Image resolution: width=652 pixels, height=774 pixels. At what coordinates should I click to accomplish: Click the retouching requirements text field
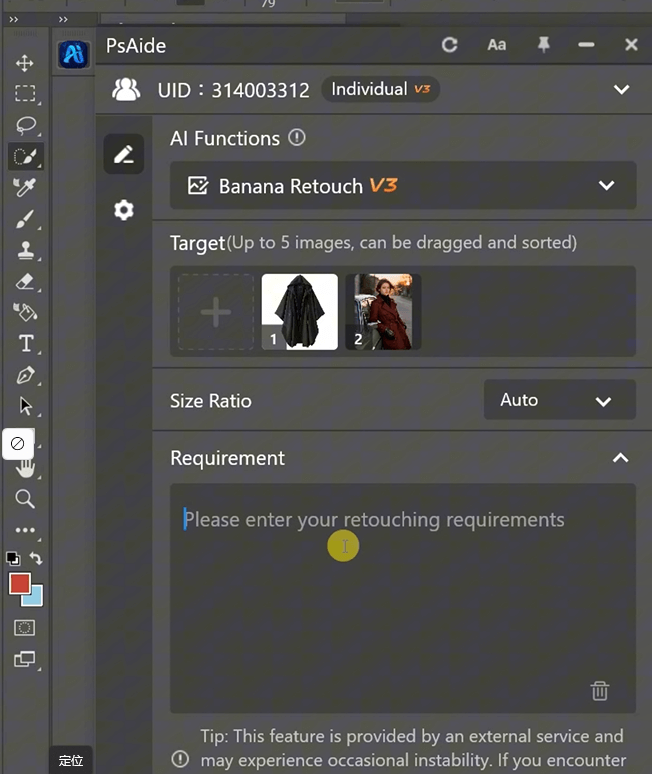pos(403,598)
